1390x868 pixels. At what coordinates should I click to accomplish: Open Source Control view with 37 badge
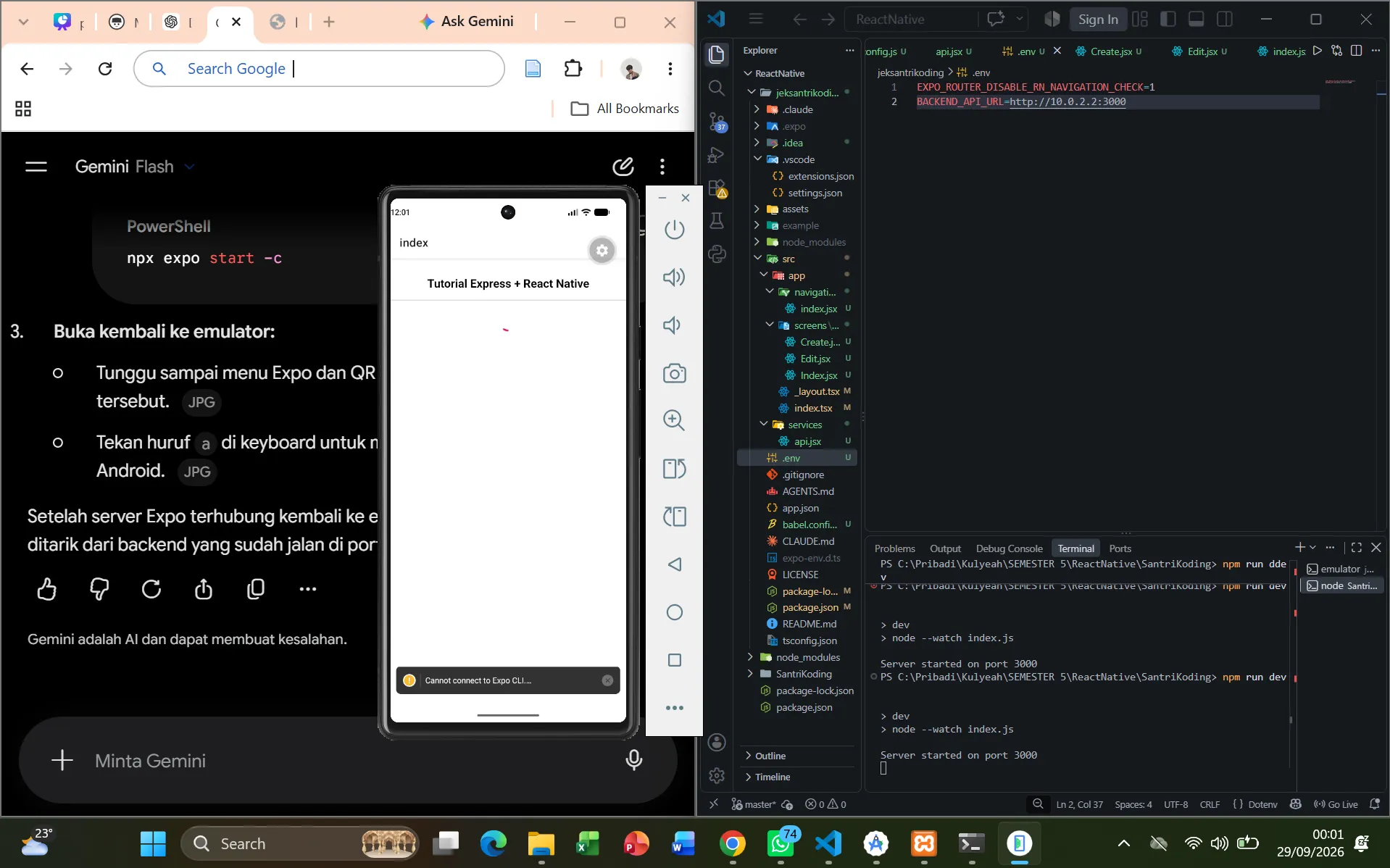point(716,122)
